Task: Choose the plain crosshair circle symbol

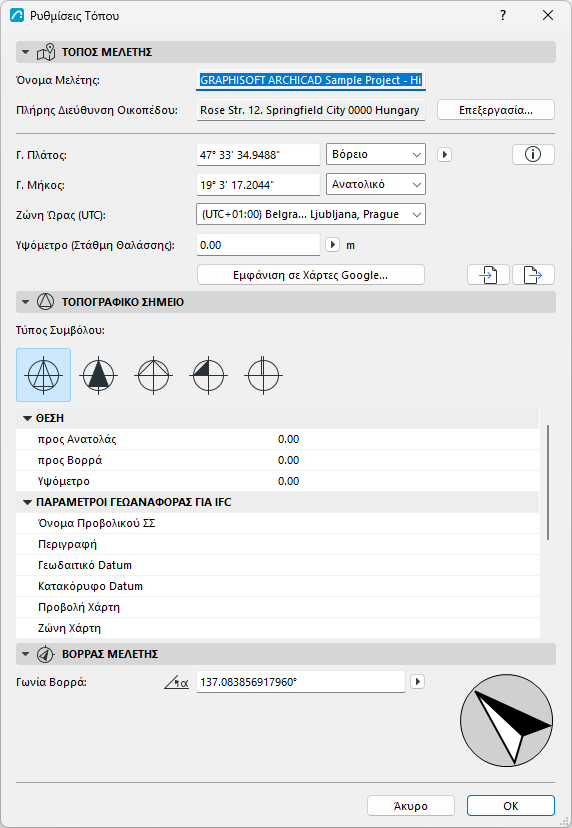Action: (153, 375)
